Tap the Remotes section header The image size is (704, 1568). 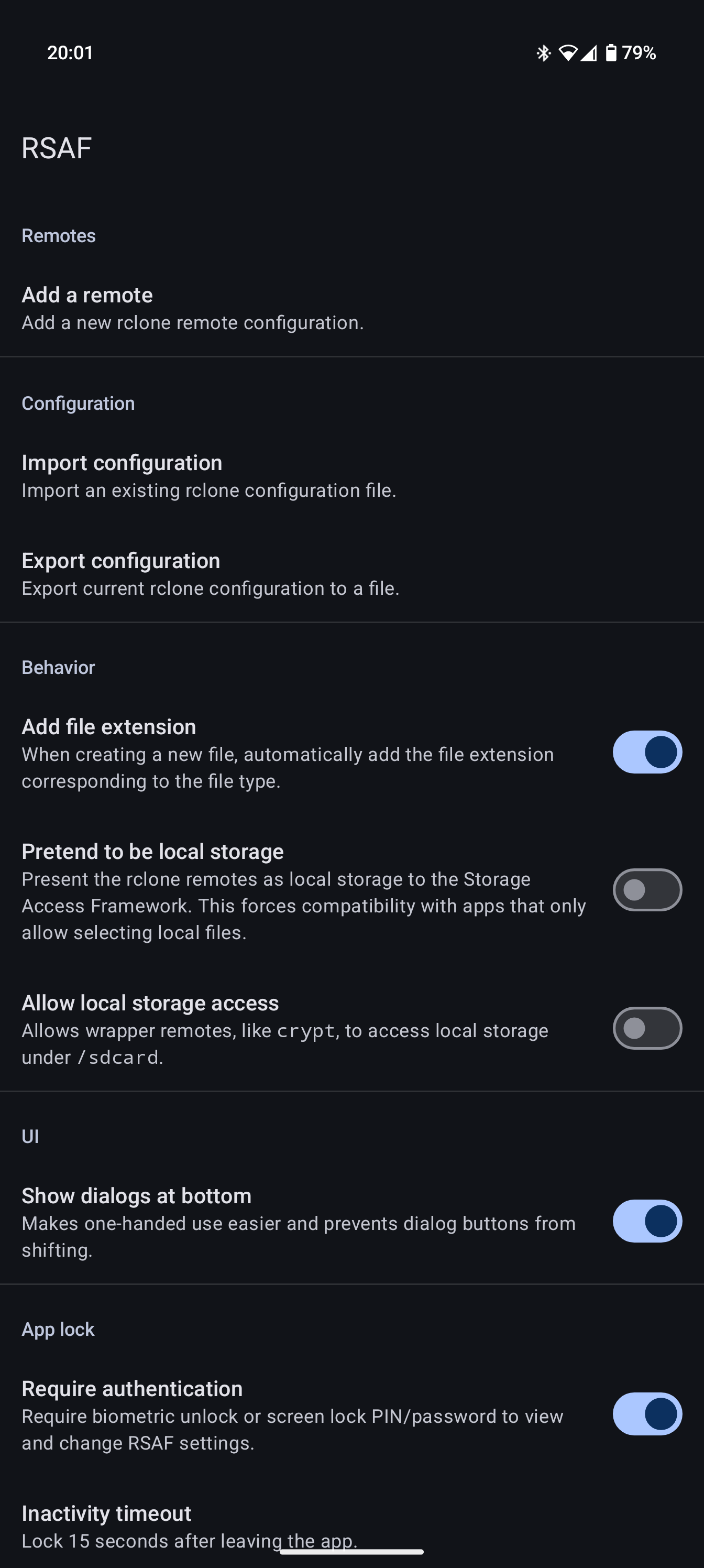click(x=59, y=235)
